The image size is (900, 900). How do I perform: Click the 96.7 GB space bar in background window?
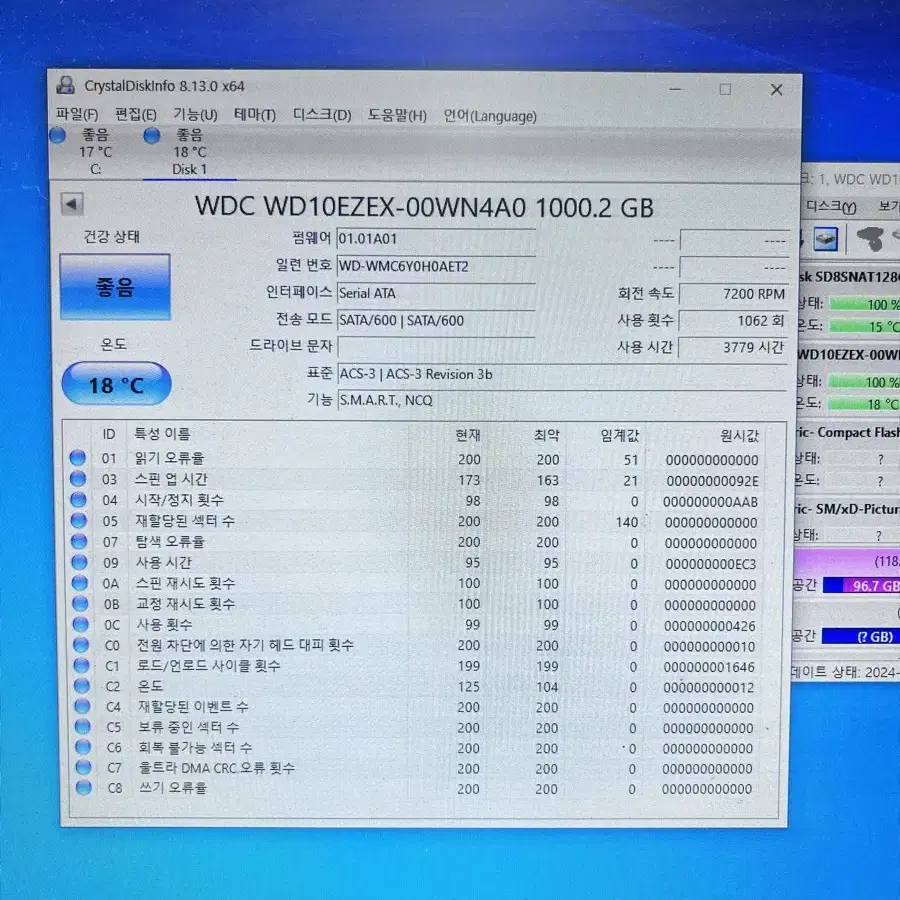point(862,585)
